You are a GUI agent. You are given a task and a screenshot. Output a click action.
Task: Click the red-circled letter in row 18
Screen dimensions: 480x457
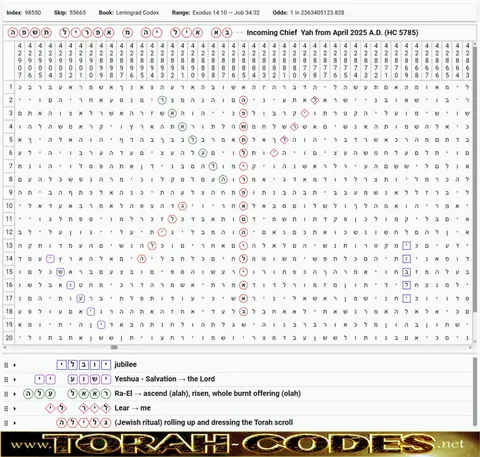(x=243, y=312)
